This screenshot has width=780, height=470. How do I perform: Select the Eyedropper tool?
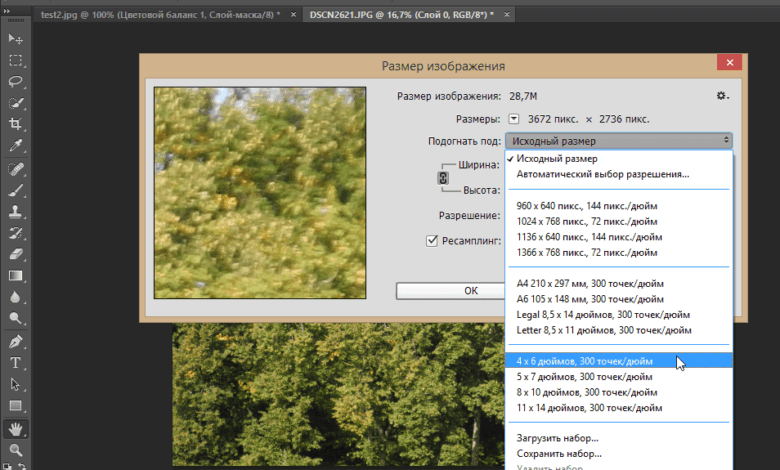pos(16,146)
